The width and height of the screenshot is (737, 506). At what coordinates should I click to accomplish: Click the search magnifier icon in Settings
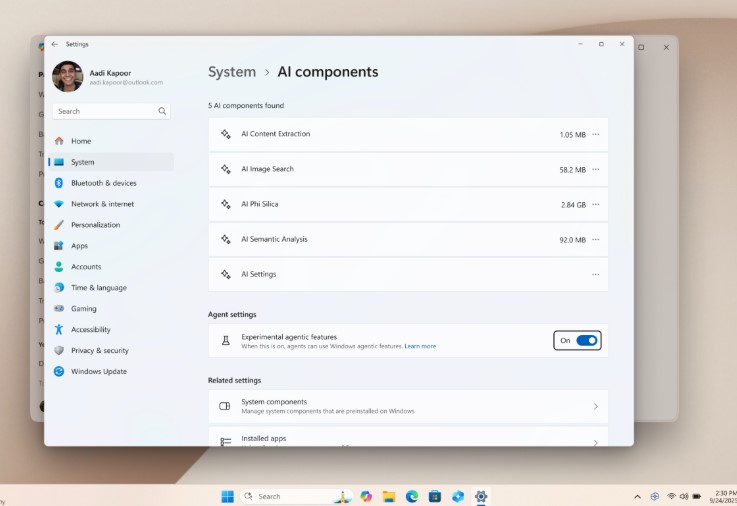162,111
